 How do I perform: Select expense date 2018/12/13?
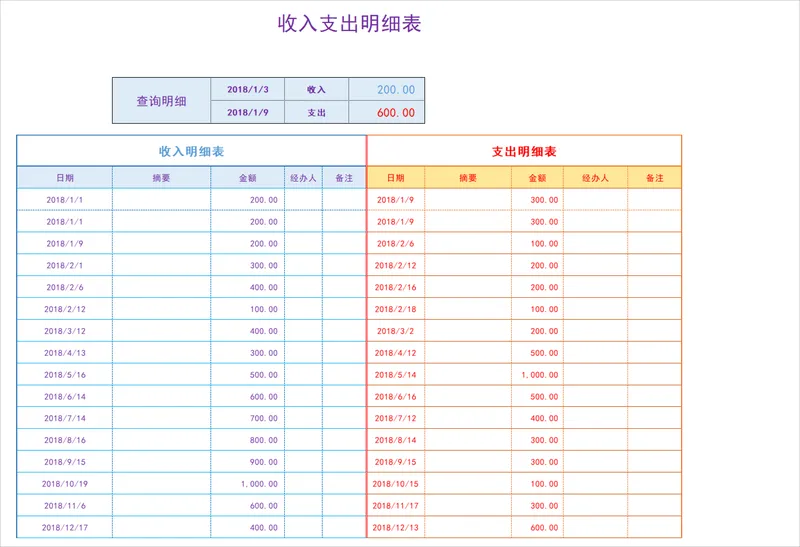coord(395,528)
